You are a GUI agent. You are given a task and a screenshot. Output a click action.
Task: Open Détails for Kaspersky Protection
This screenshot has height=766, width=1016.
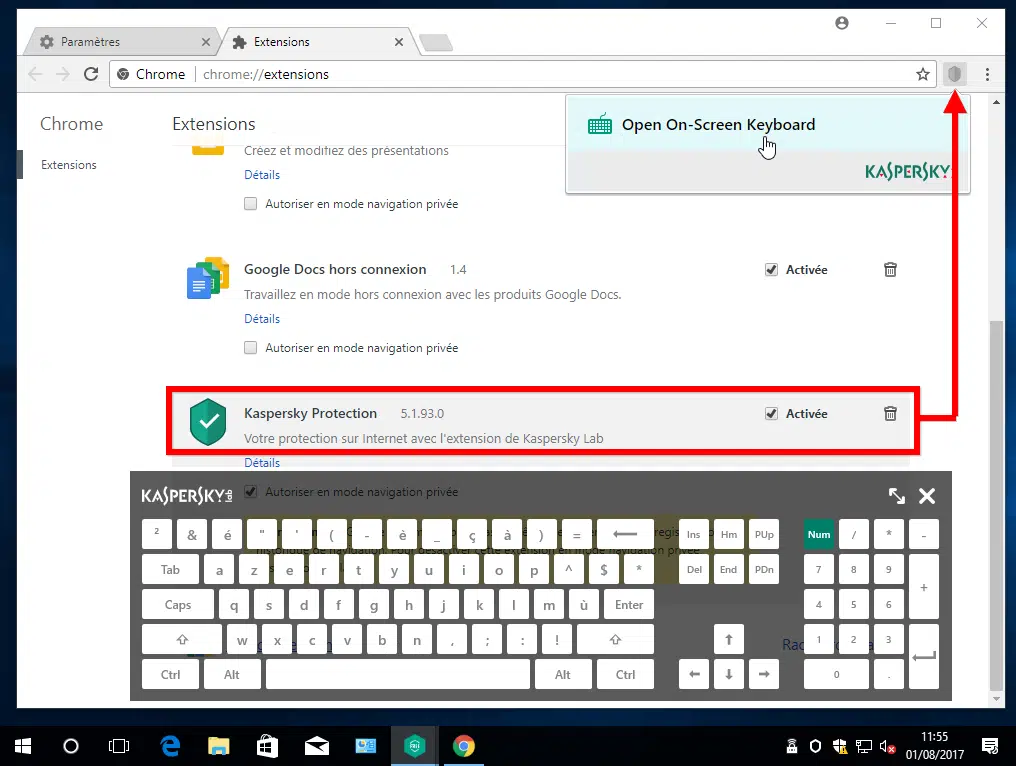pyautogui.click(x=262, y=463)
